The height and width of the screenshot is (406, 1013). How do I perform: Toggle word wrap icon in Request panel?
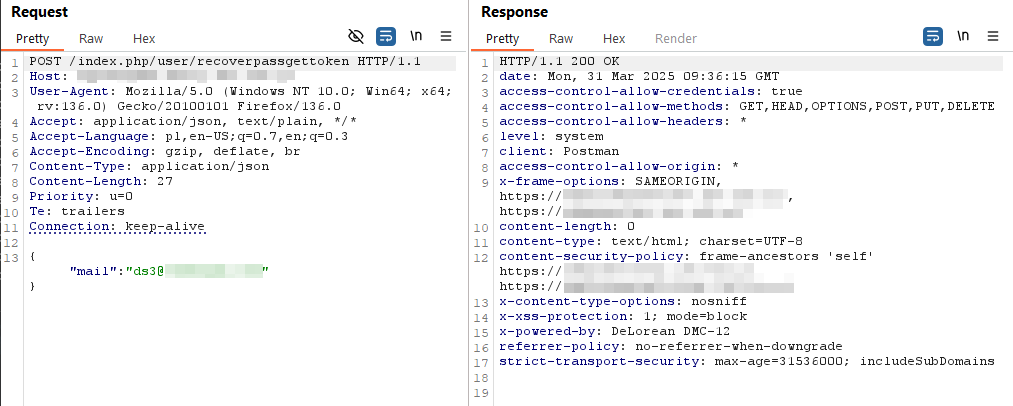385,36
